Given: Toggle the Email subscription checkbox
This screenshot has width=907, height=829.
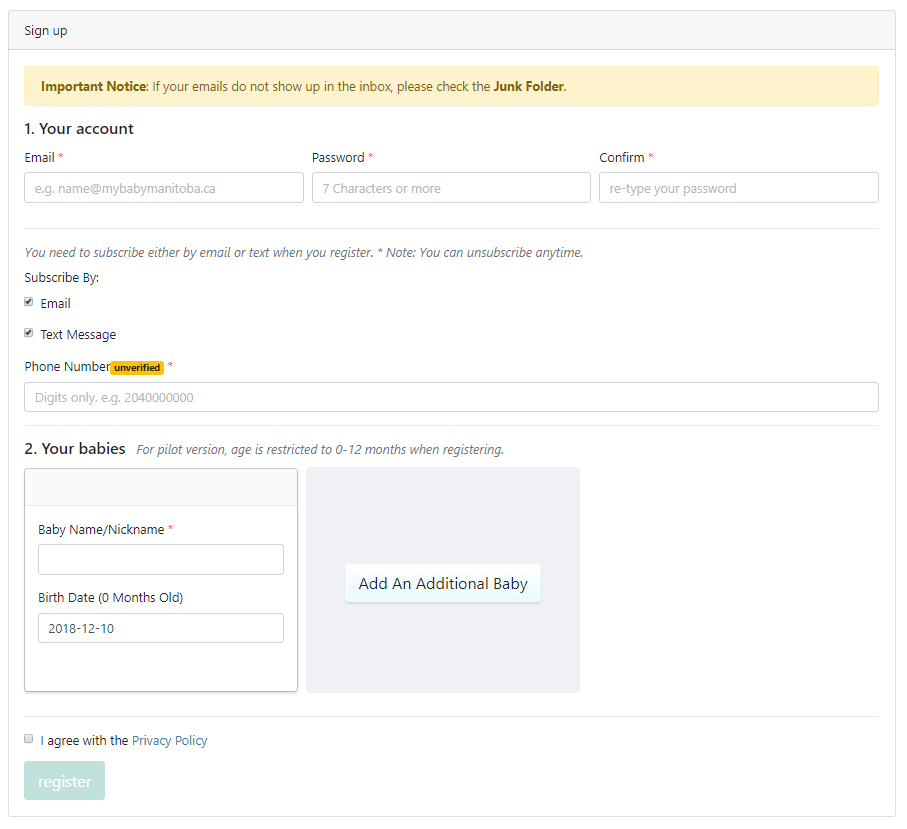Looking at the screenshot, I should [x=29, y=302].
